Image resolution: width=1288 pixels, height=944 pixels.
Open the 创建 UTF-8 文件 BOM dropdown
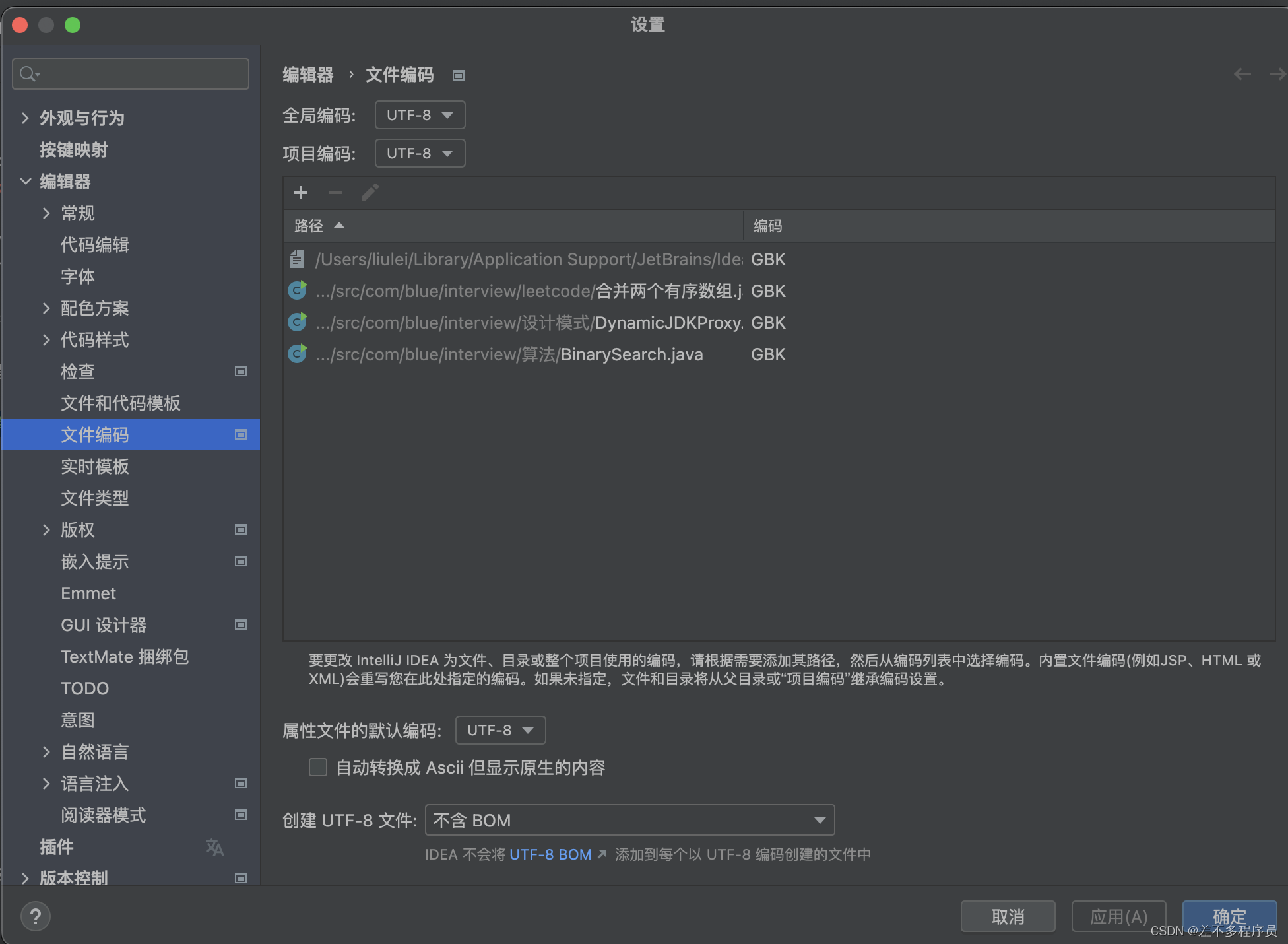click(630, 820)
